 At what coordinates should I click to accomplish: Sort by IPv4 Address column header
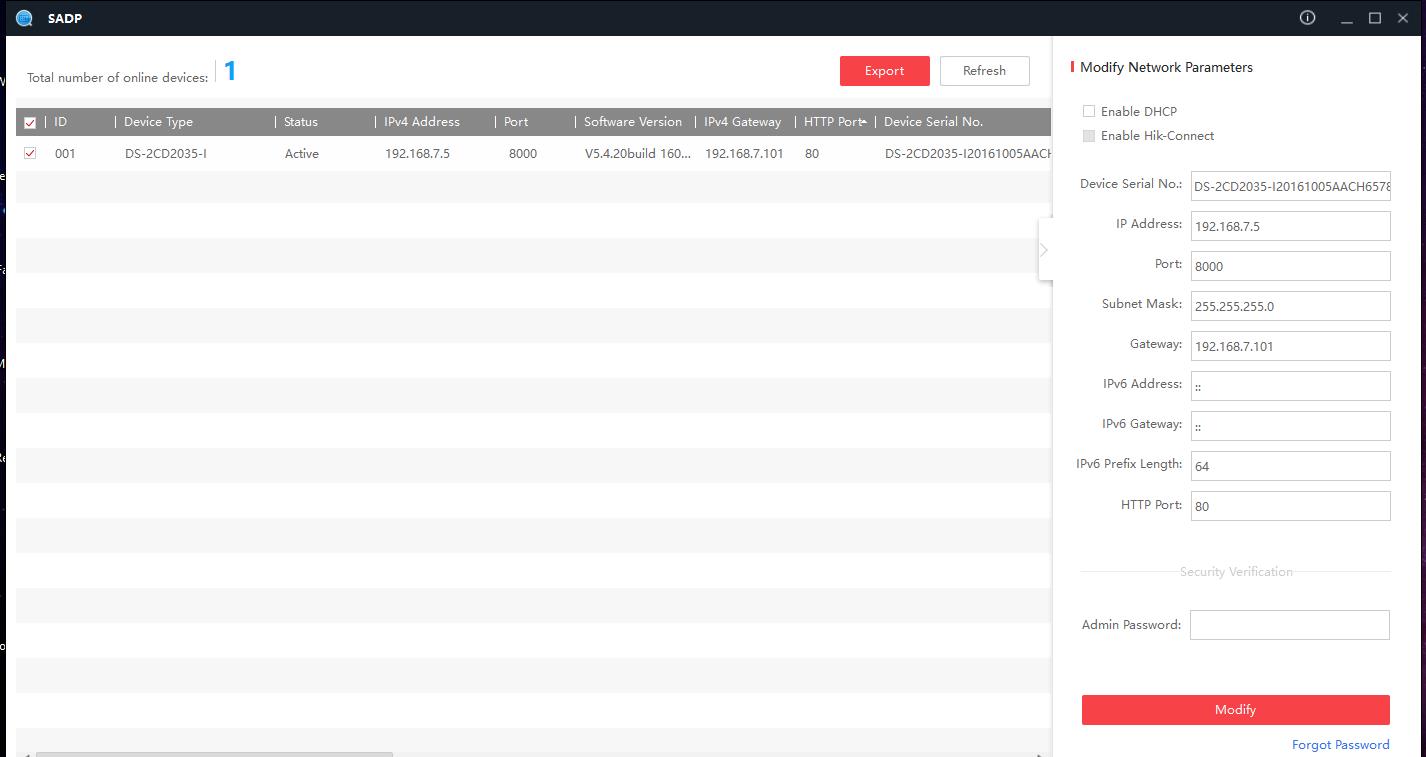click(x=422, y=122)
